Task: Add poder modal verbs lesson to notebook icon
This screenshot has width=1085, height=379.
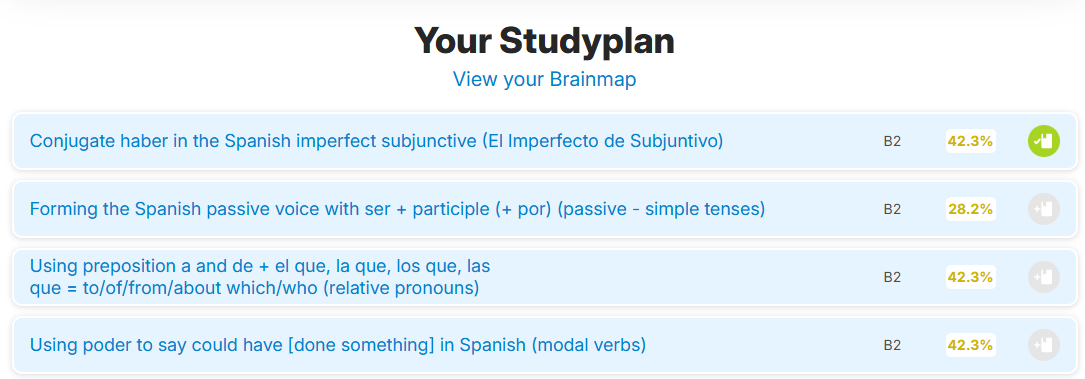Action: (1043, 344)
